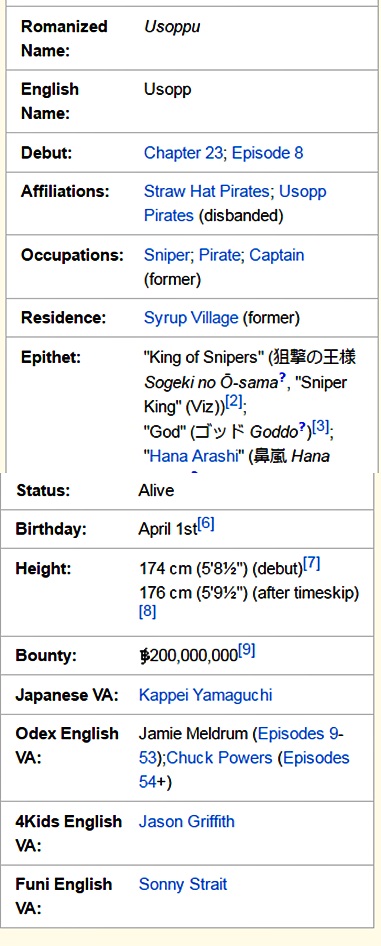Open footnote reference 3 after Goddo

pos(321,428)
